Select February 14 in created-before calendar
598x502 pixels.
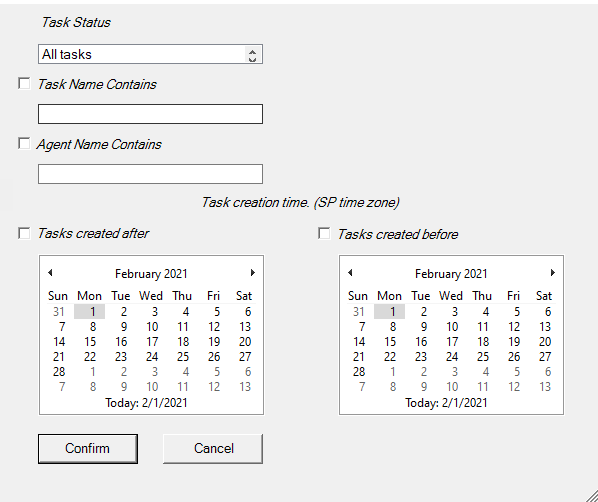[x=359, y=341]
